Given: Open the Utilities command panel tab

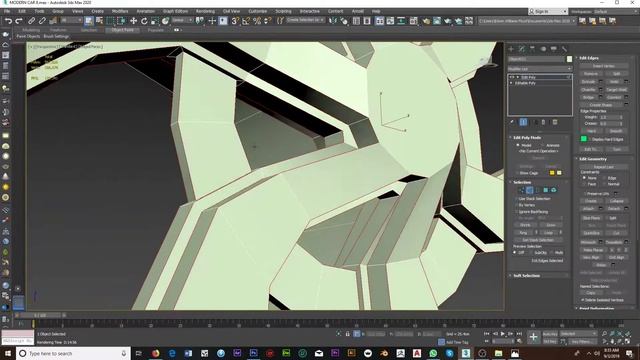Looking at the screenshot, I should (564, 49).
